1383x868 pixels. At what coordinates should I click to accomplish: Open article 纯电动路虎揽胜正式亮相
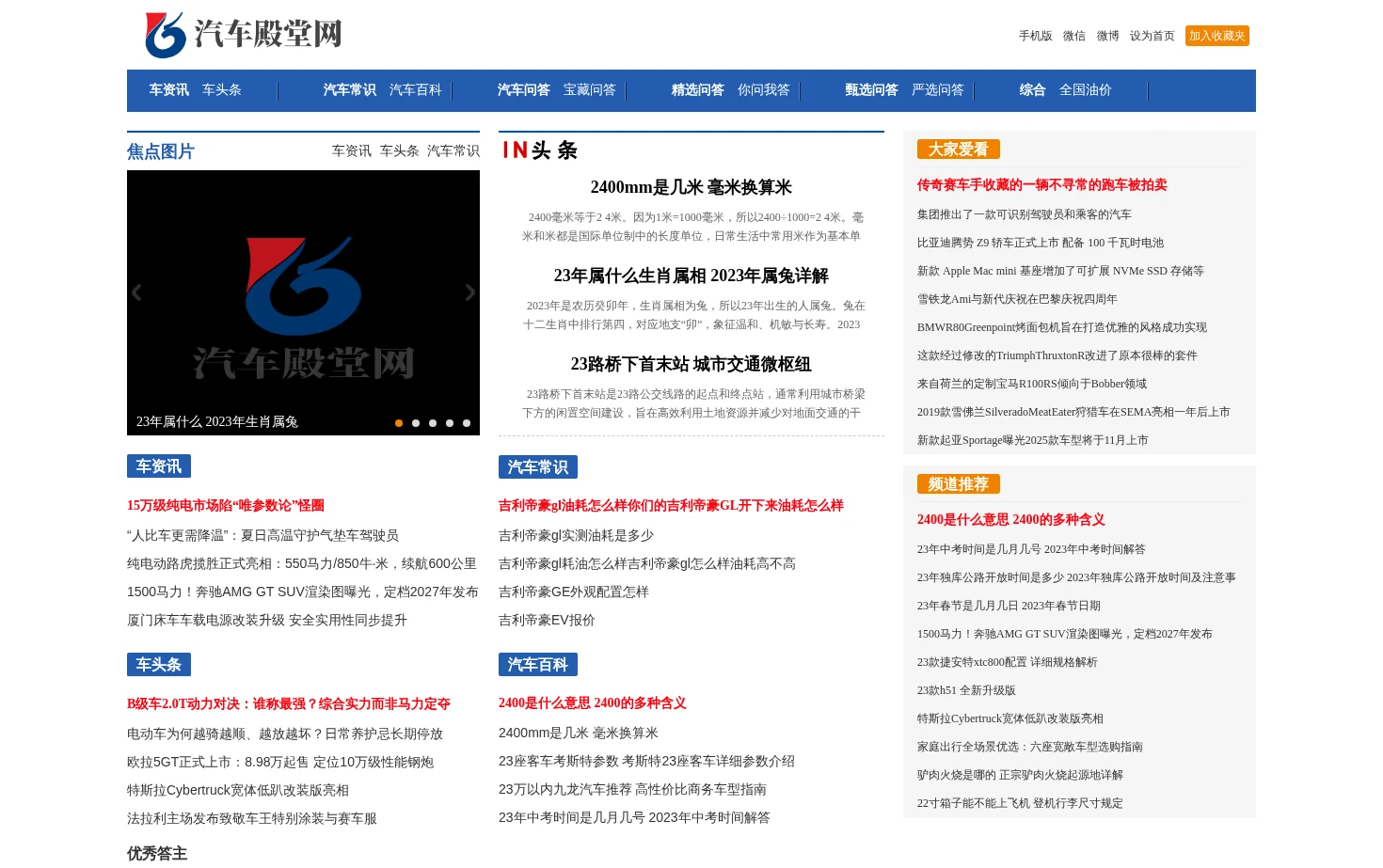click(302, 564)
